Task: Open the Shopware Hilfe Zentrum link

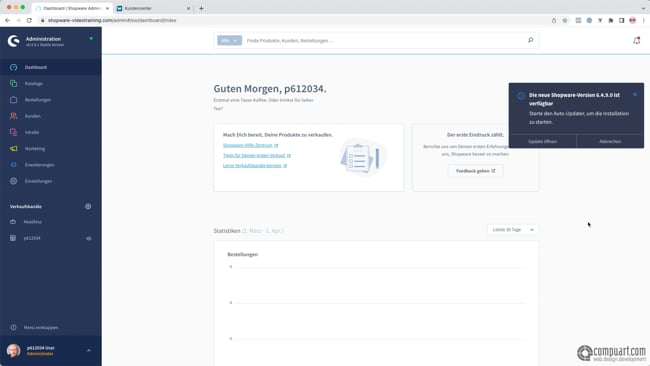Action: click(250, 145)
